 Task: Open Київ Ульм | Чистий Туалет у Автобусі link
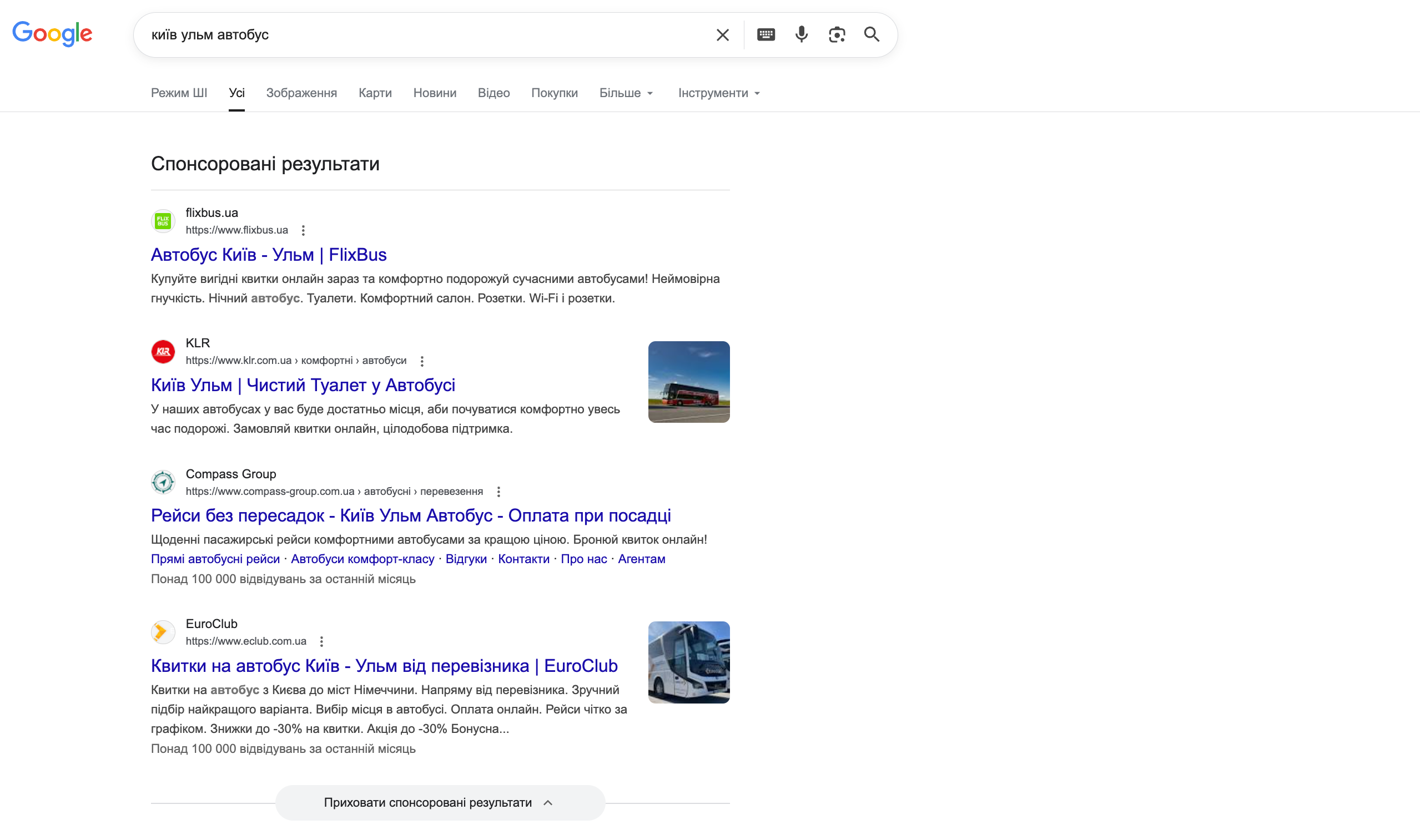click(x=303, y=385)
